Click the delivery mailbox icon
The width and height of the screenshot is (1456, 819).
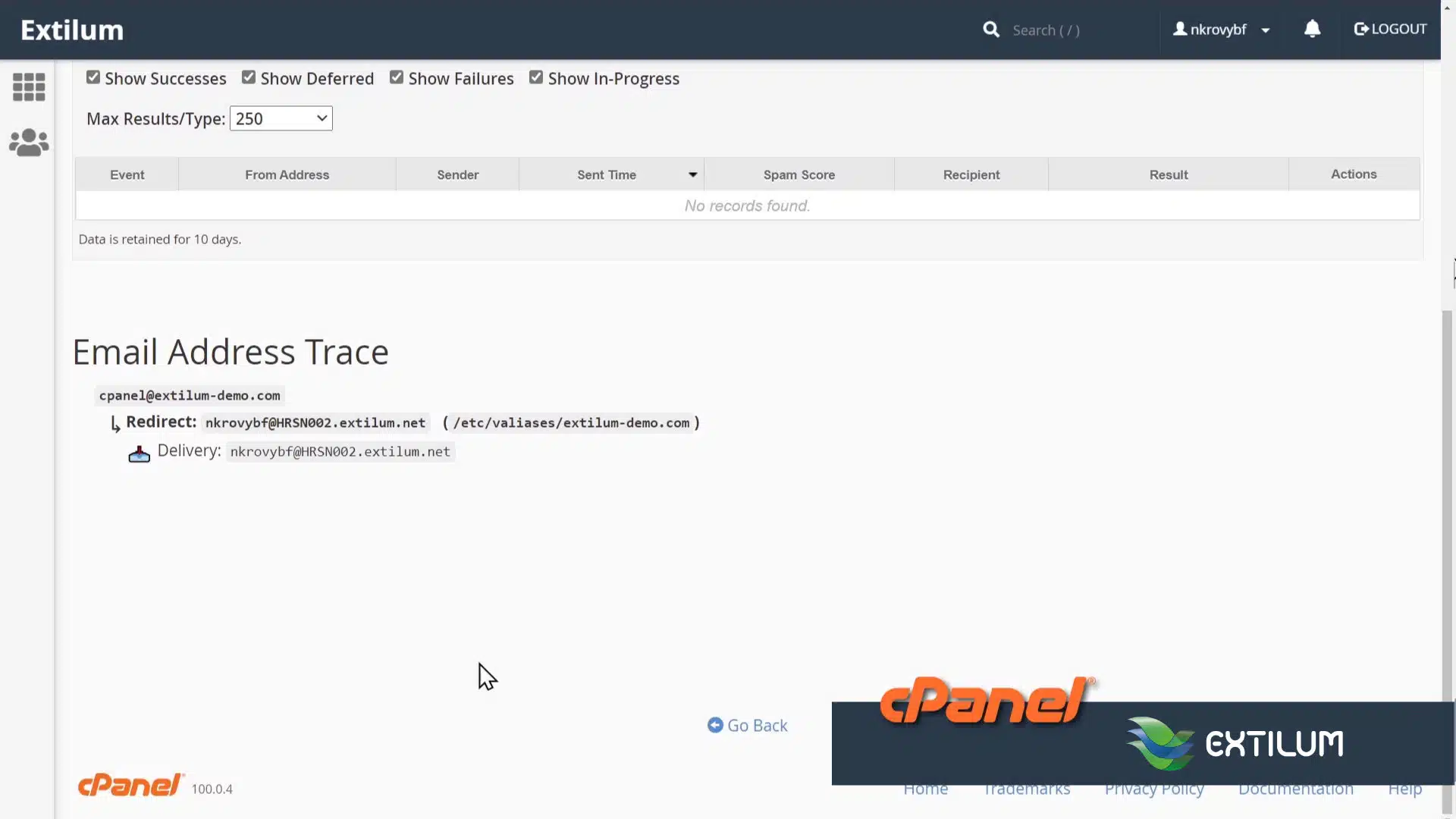coord(140,453)
